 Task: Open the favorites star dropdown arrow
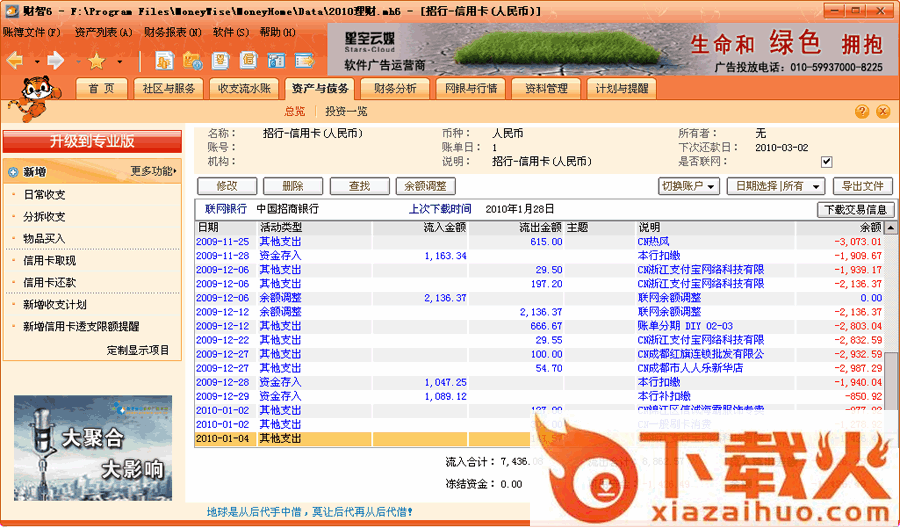pos(119,61)
